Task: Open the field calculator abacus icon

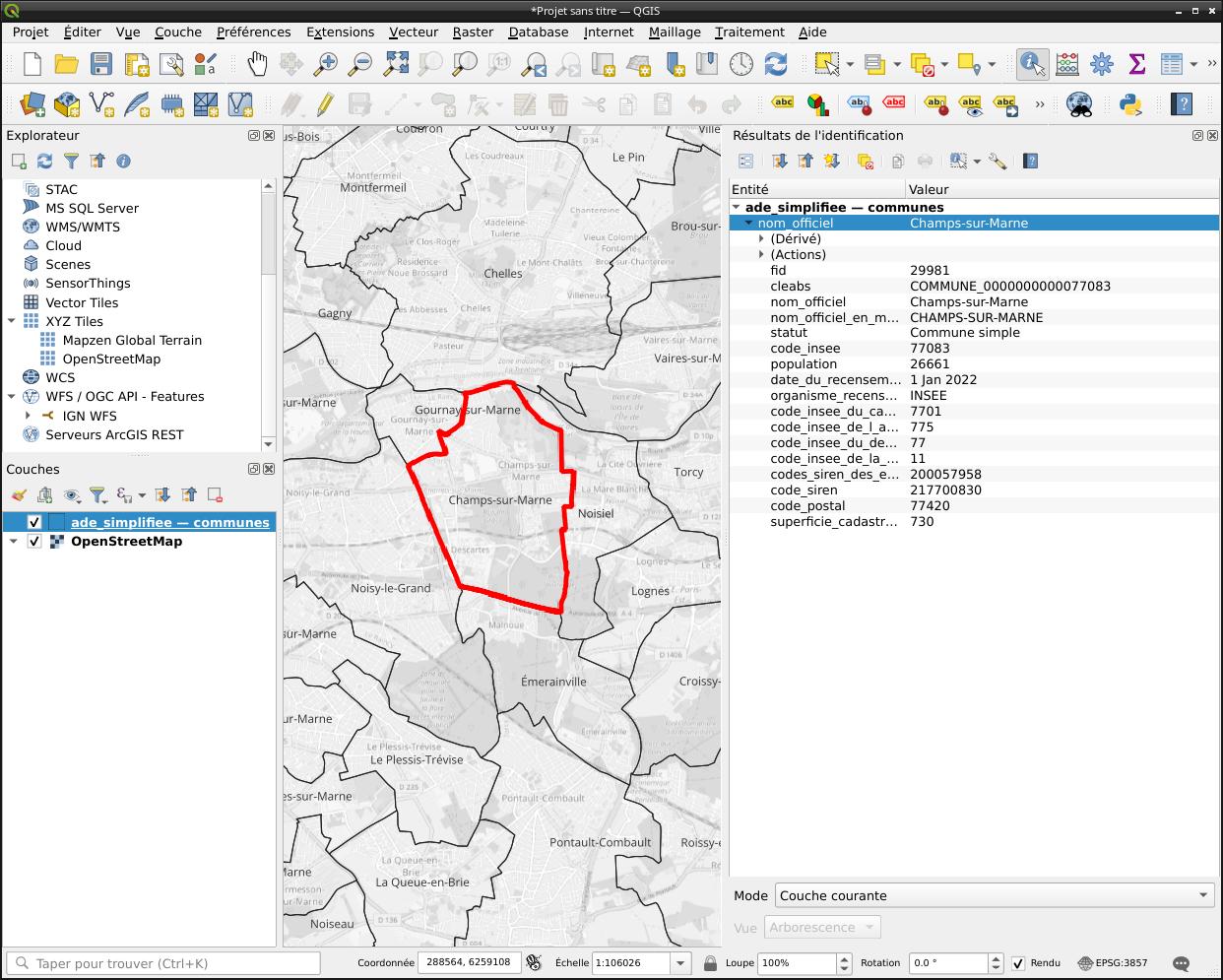Action: coord(1067,65)
